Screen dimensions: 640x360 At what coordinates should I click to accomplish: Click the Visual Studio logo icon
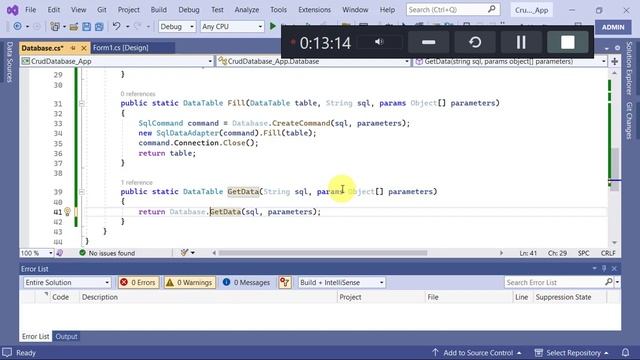12,9
